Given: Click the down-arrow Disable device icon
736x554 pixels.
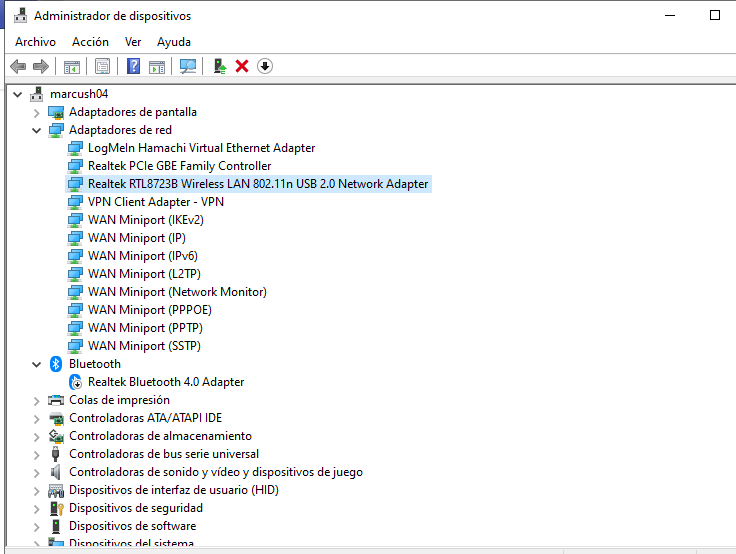Looking at the screenshot, I should tap(265, 66).
